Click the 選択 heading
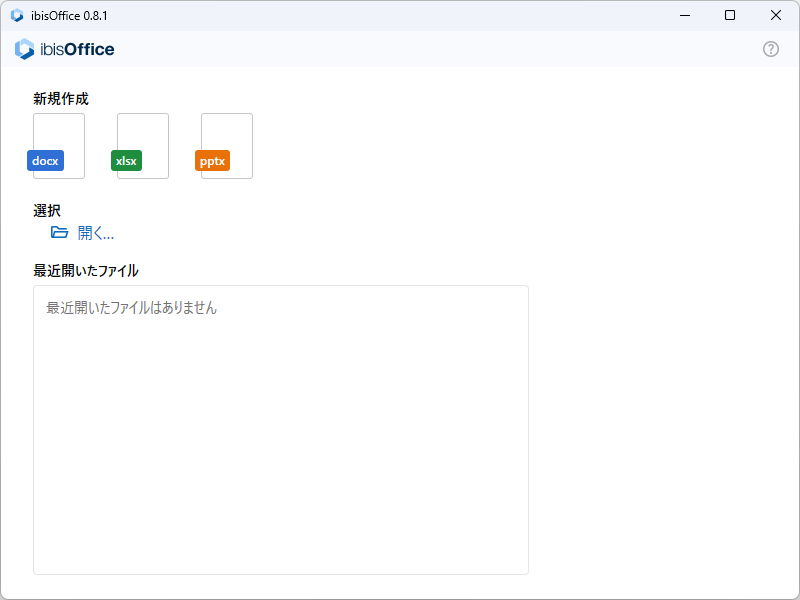This screenshot has width=800, height=600. coord(47,210)
